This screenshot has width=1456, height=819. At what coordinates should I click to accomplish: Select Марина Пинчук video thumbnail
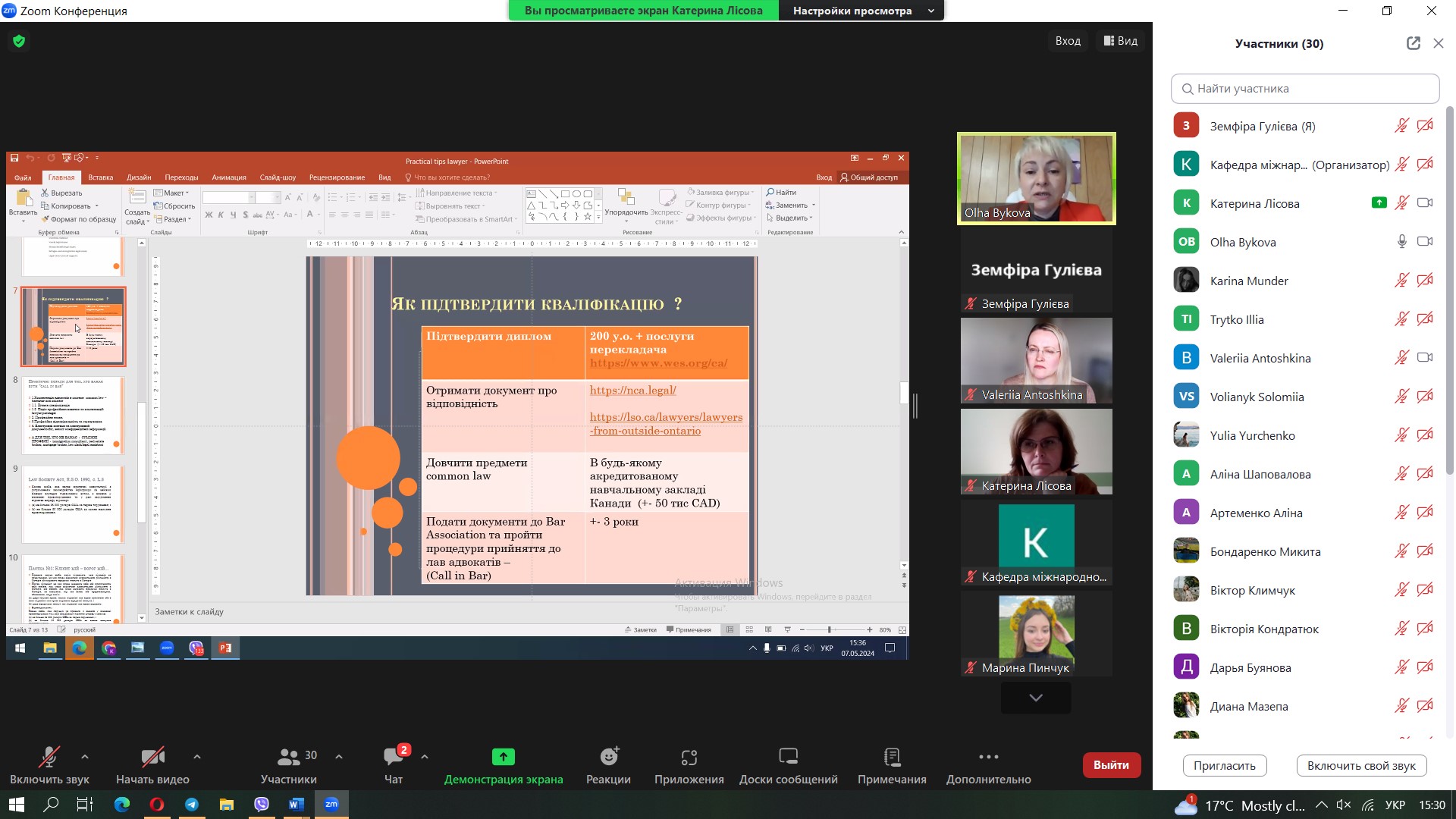point(1036,633)
